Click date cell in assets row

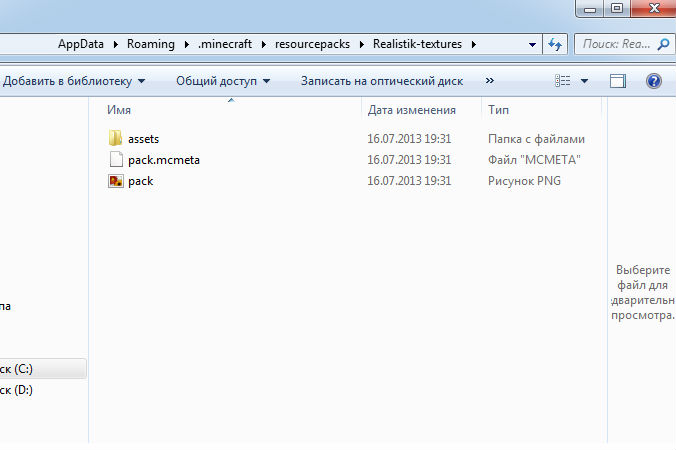coord(409,139)
